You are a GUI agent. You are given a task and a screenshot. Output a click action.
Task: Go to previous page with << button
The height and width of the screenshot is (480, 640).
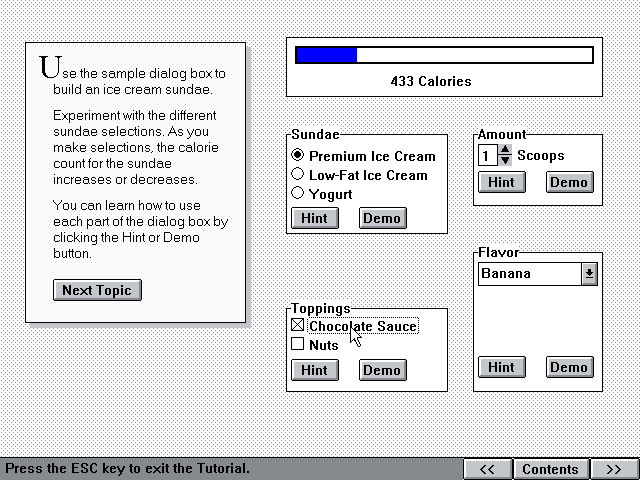pyautogui.click(x=488, y=469)
